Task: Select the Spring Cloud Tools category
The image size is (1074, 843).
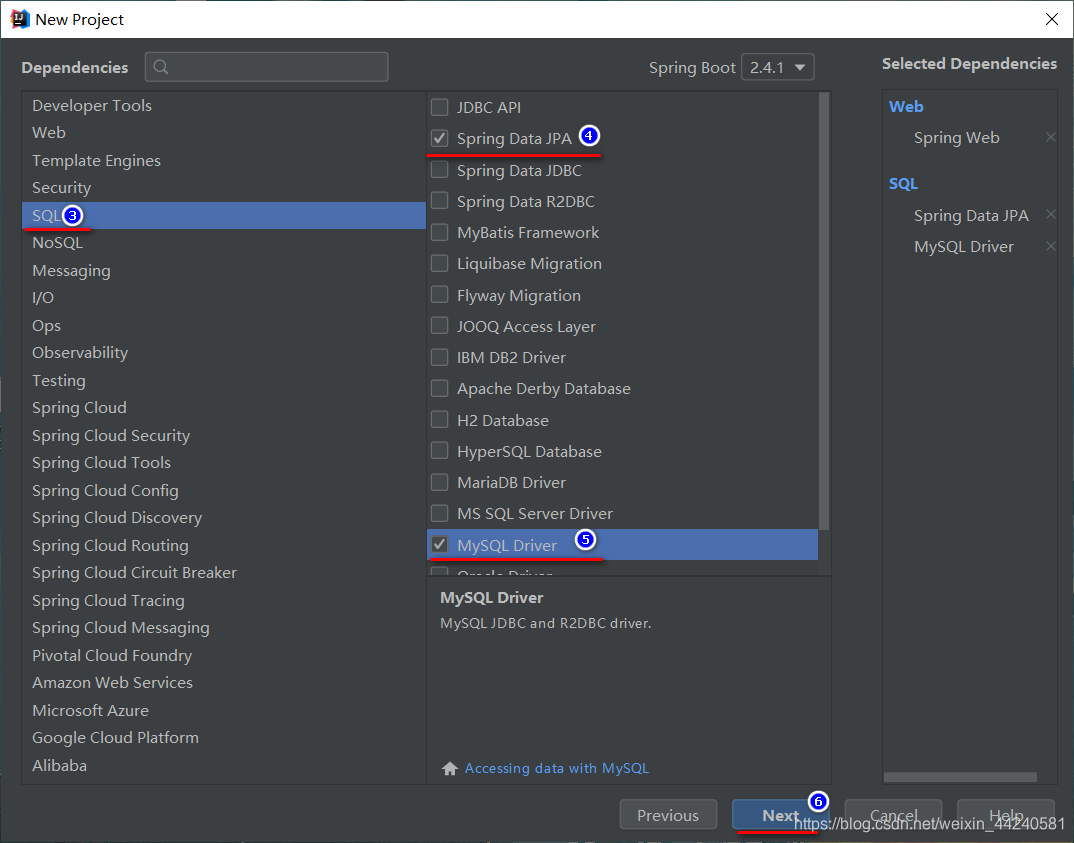Action: click(224, 463)
